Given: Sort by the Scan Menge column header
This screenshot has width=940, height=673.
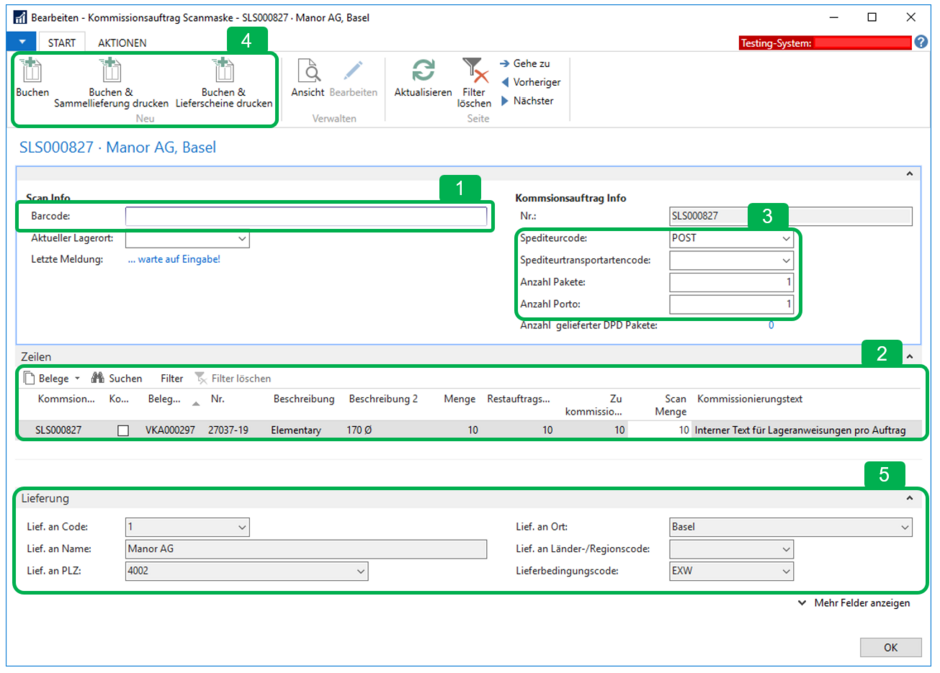Looking at the screenshot, I should (671, 405).
